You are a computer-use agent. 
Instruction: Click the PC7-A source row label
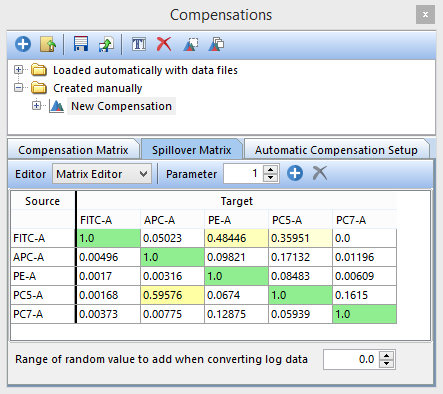tap(43, 314)
